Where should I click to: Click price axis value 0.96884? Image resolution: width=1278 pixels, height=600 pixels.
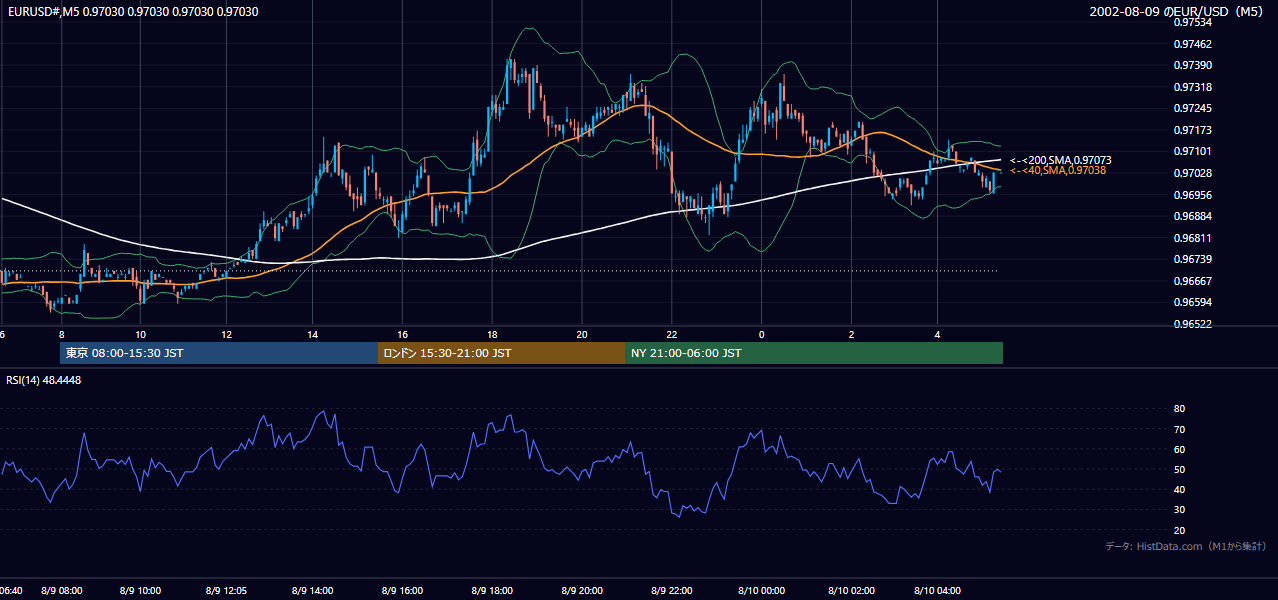click(1192, 216)
